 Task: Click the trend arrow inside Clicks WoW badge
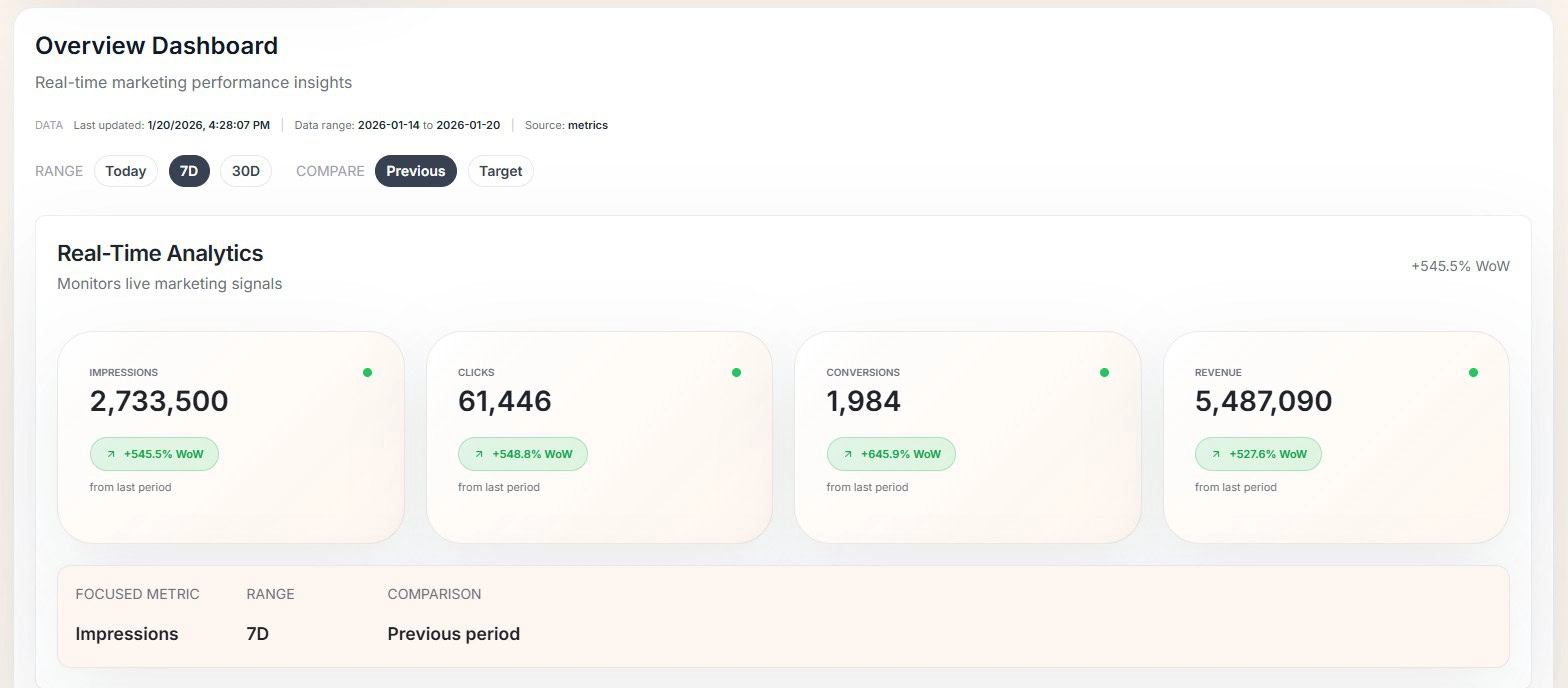pyautogui.click(x=479, y=454)
